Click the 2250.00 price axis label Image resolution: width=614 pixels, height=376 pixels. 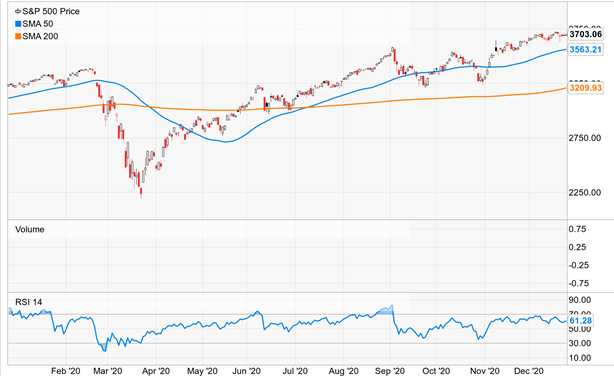click(585, 192)
